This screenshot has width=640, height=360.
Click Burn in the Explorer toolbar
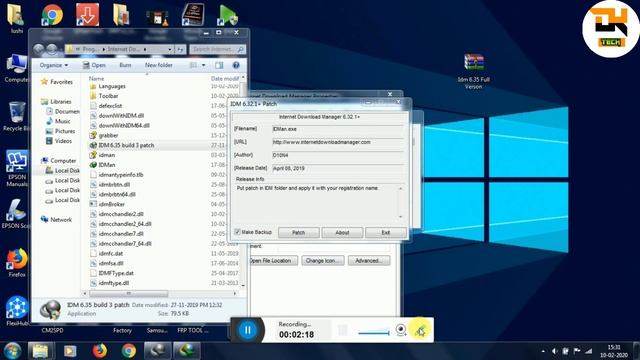tap(125, 65)
